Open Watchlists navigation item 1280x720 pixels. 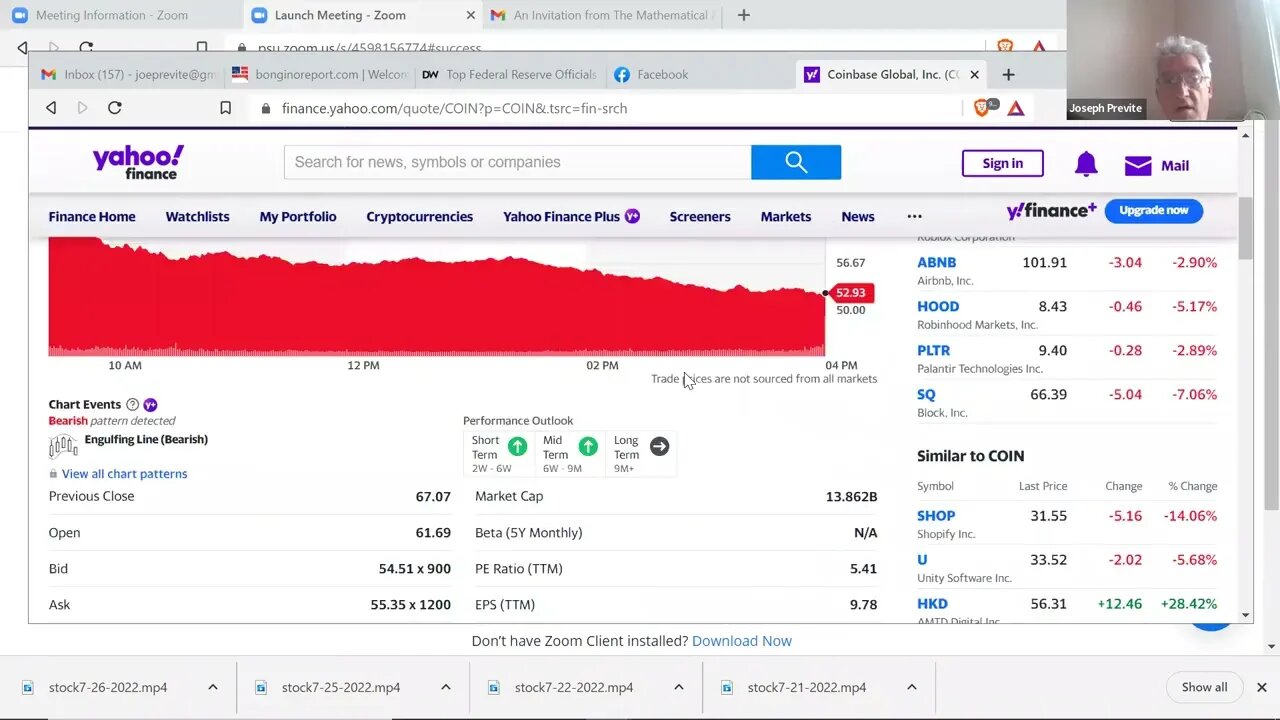coord(197,216)
